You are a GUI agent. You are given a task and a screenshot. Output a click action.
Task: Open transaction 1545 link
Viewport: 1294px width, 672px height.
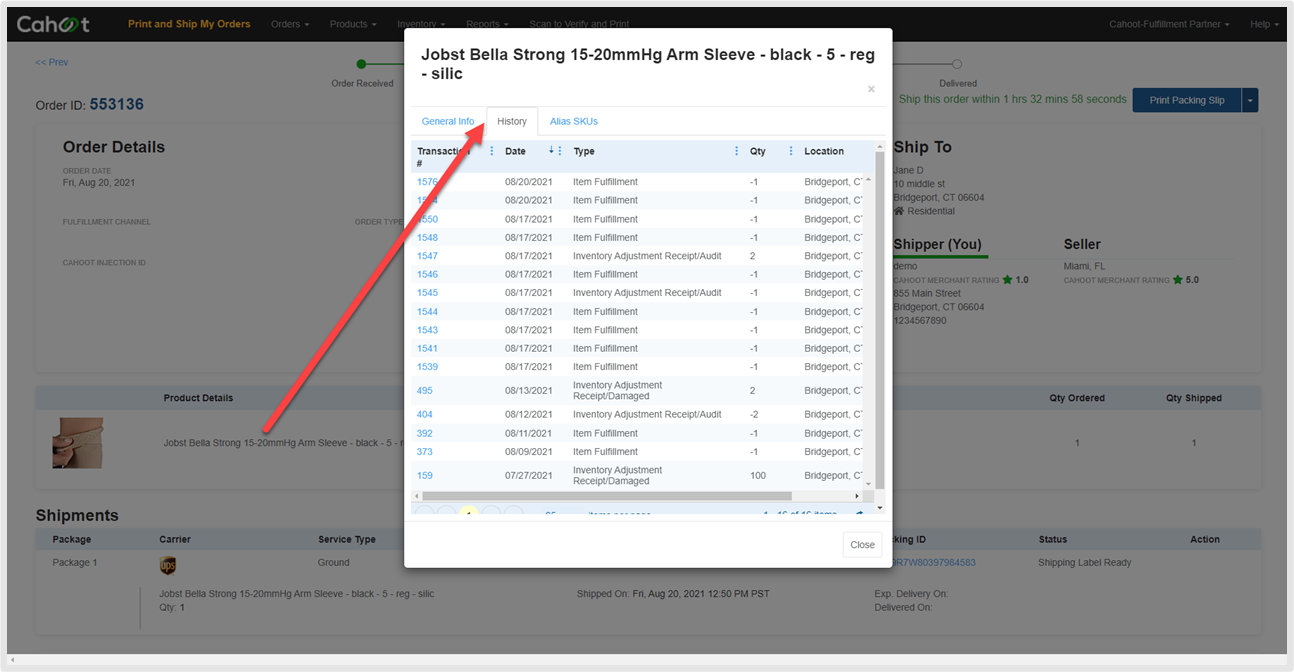427,293
